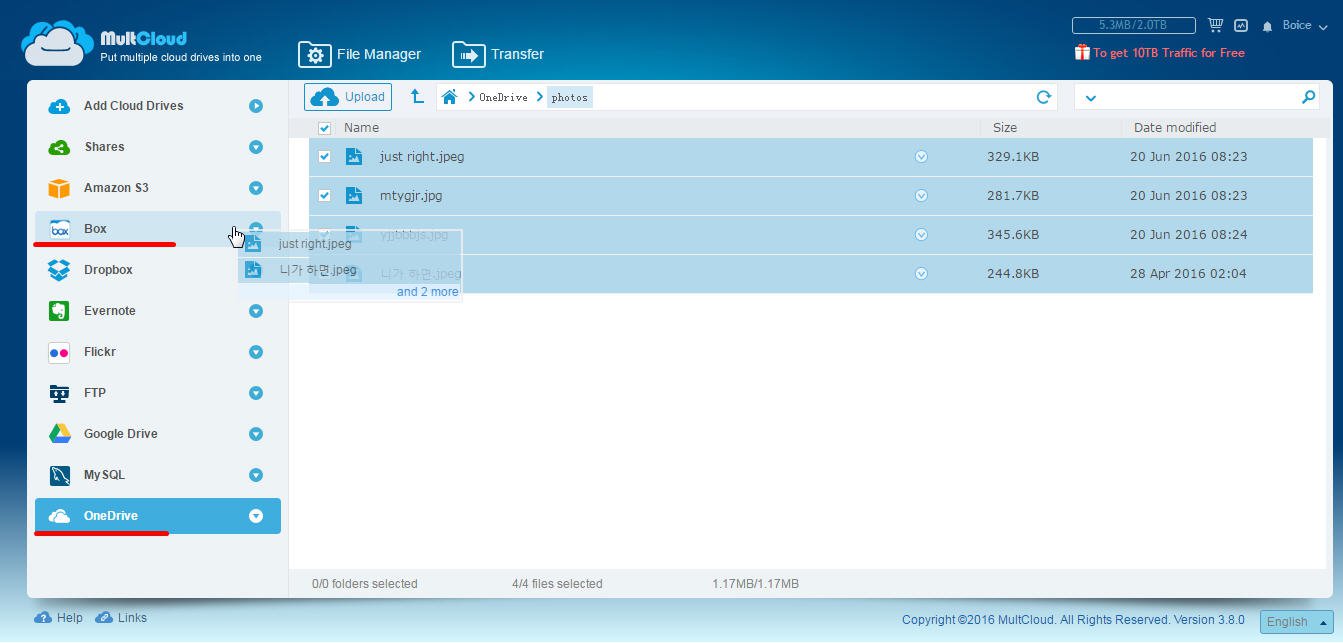1343x643 pixels.
Task: Click the Upload button
Action: (x=348, y=97)
